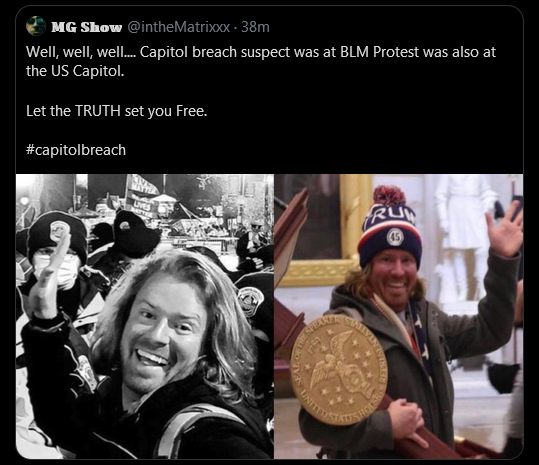Open the black-and-white protest photo
The width and height of the screenshot is (539, 465).
pyautogui.click(x=145, y=316)
